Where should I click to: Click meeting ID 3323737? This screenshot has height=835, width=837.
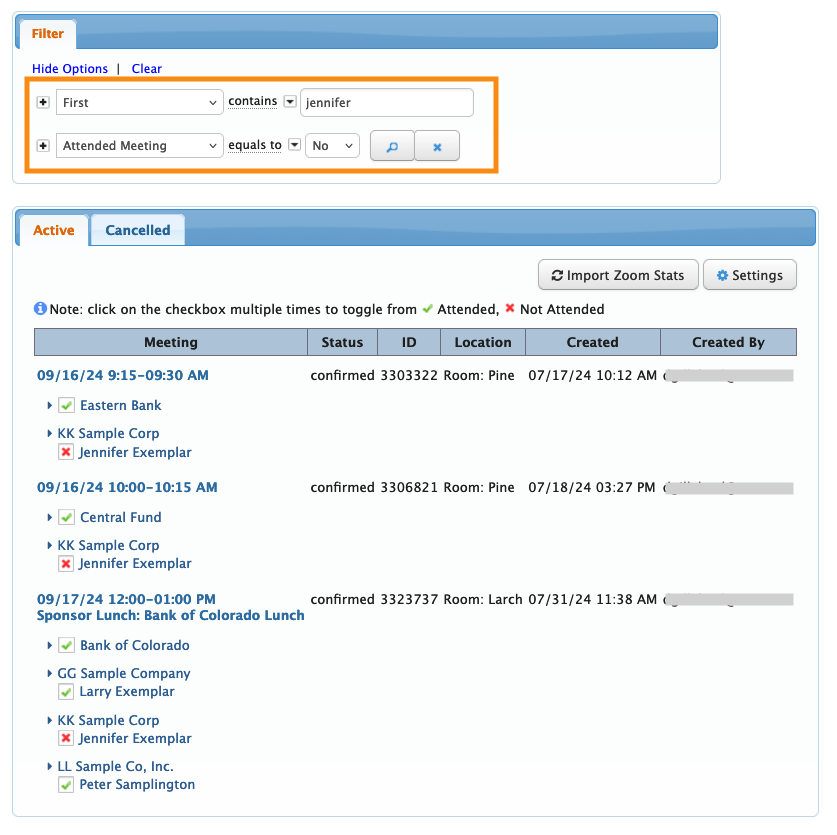coord(409,599)
